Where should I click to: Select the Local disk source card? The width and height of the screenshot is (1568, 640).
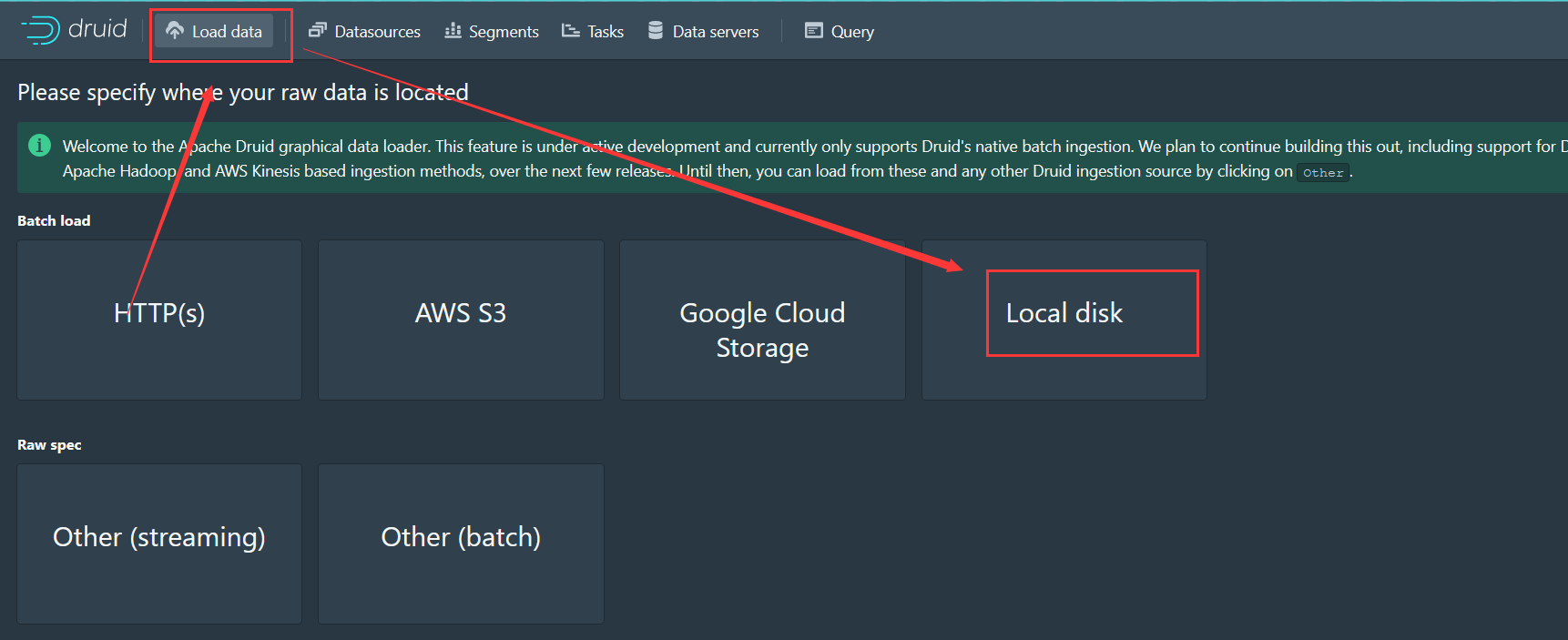[1064, 320]
